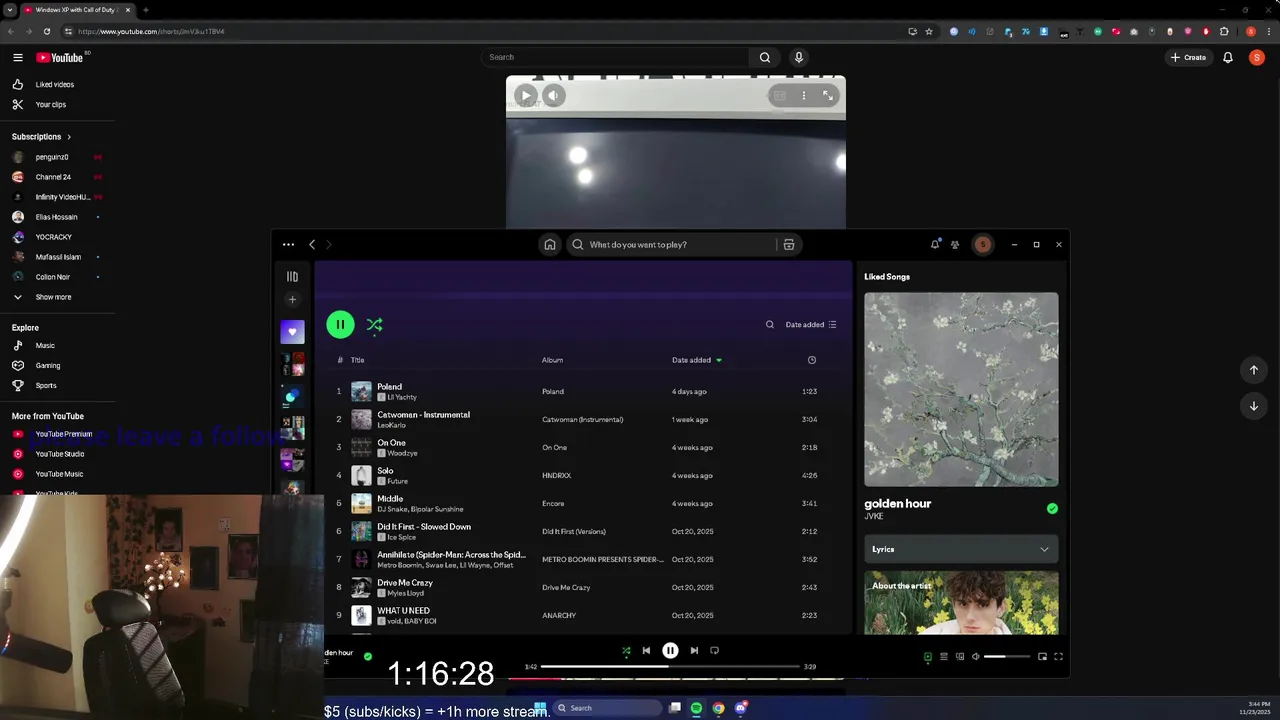Viewport: 1280px width, 720px height.
Task: Seek within song progress bar
Action: [670, 666]
